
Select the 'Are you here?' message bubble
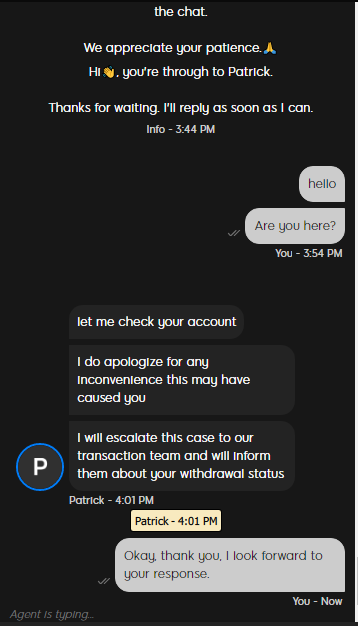[295, 226]
